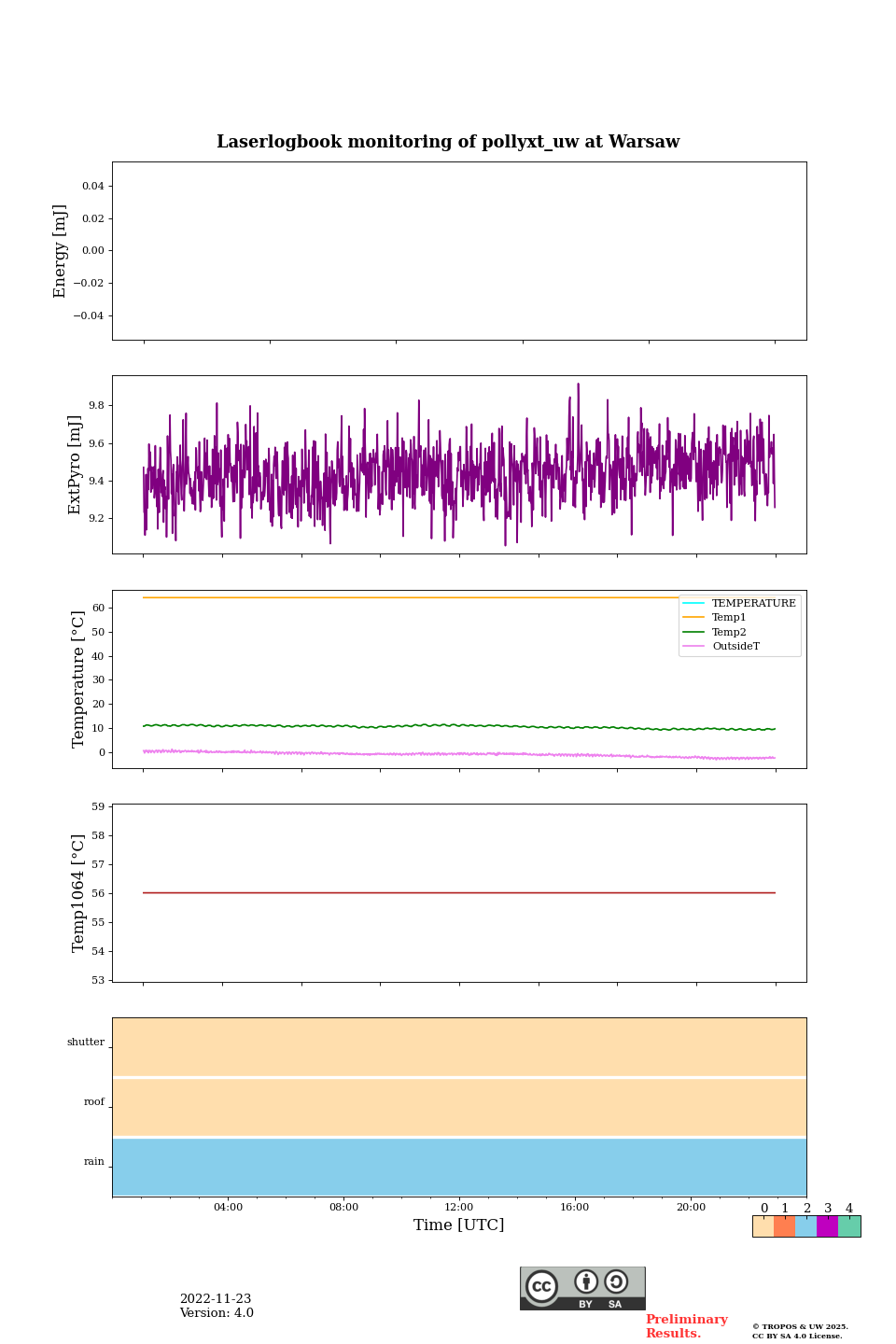
Task: Click the TEMPERATURE legend entry
Action: point(739,603)
